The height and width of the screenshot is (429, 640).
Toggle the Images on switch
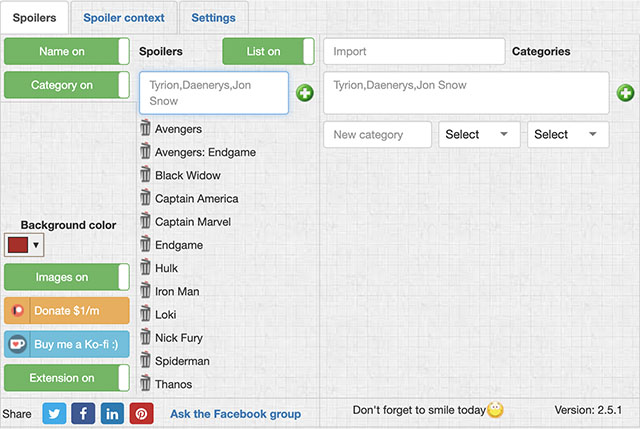(x=67, y=277)
